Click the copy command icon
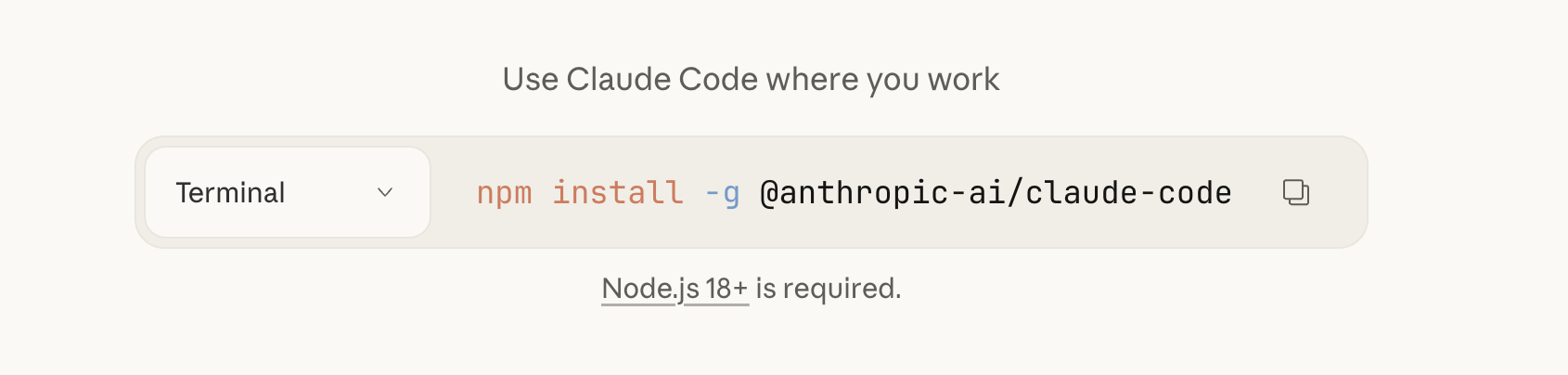Screen dimensions: 1568x375 tap(1295, 192)
